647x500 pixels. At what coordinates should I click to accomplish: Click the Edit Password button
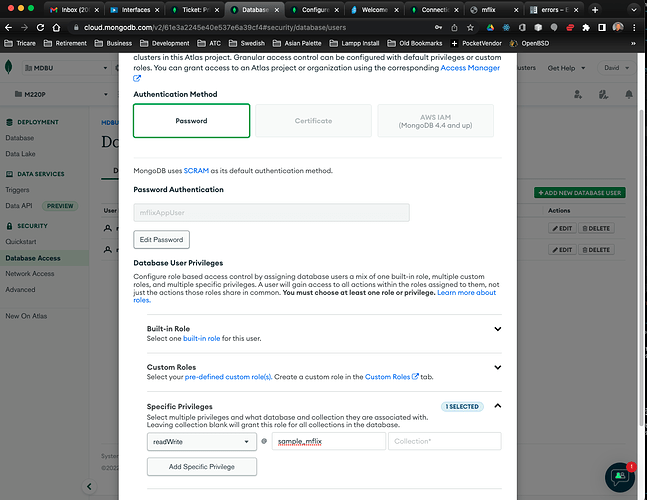point(161,240)
